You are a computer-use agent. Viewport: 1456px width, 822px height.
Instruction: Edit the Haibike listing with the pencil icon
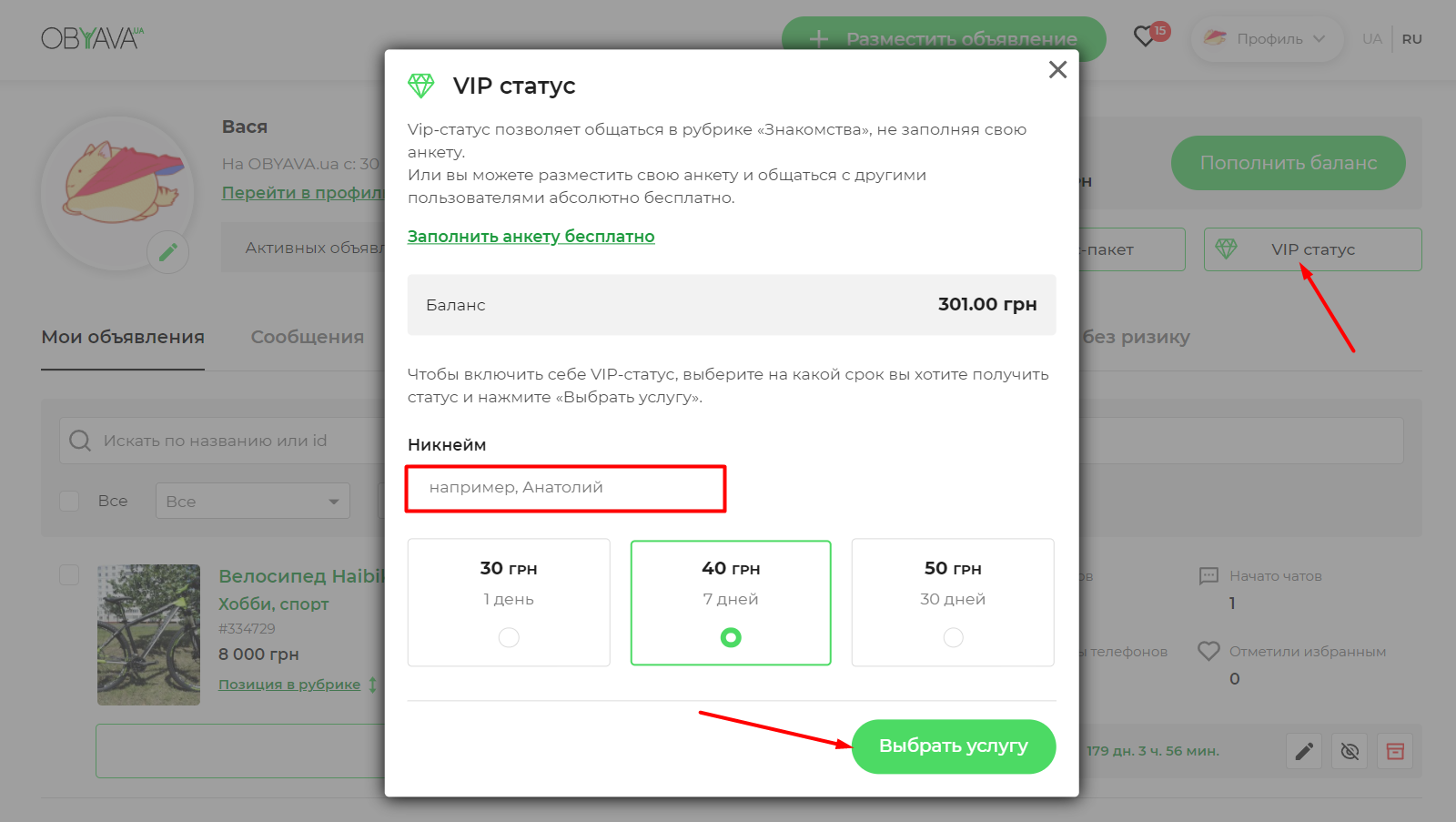[1303, 751]
